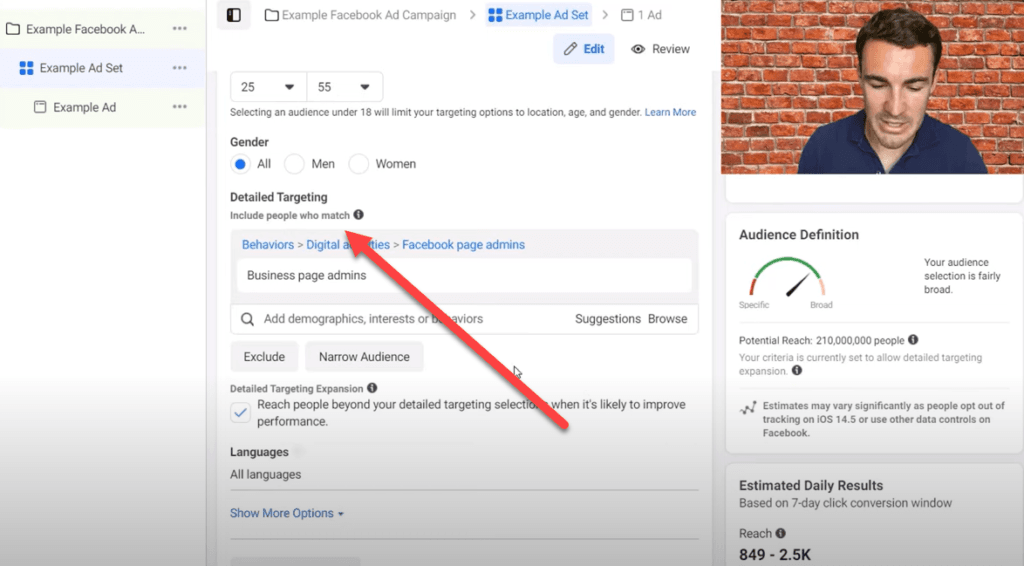Toggle Detailed Targeting Expansion checkbox

(240, 413)
